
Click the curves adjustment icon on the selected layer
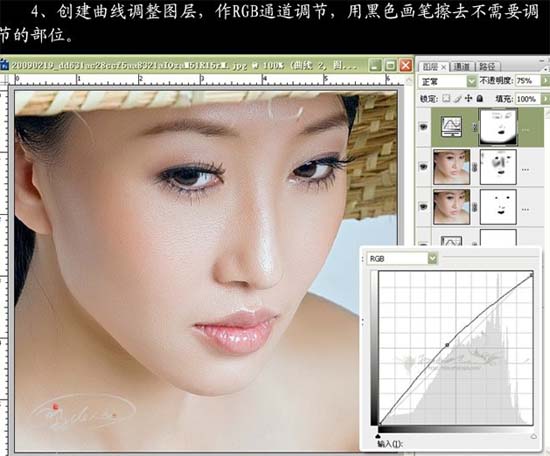pos(451,127)
